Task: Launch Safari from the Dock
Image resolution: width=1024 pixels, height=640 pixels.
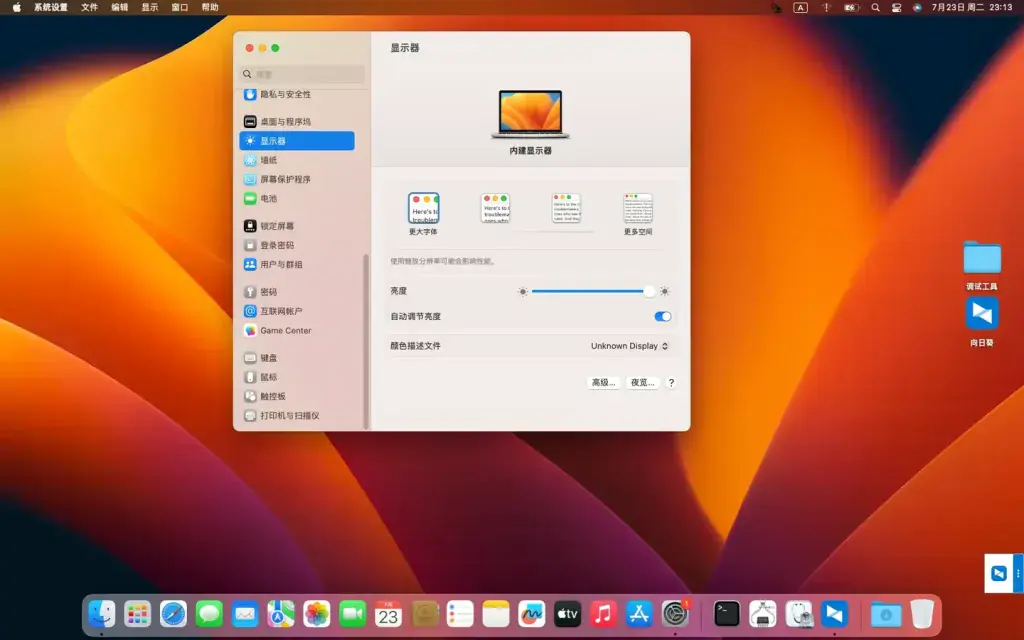Action: coord(174,614)
